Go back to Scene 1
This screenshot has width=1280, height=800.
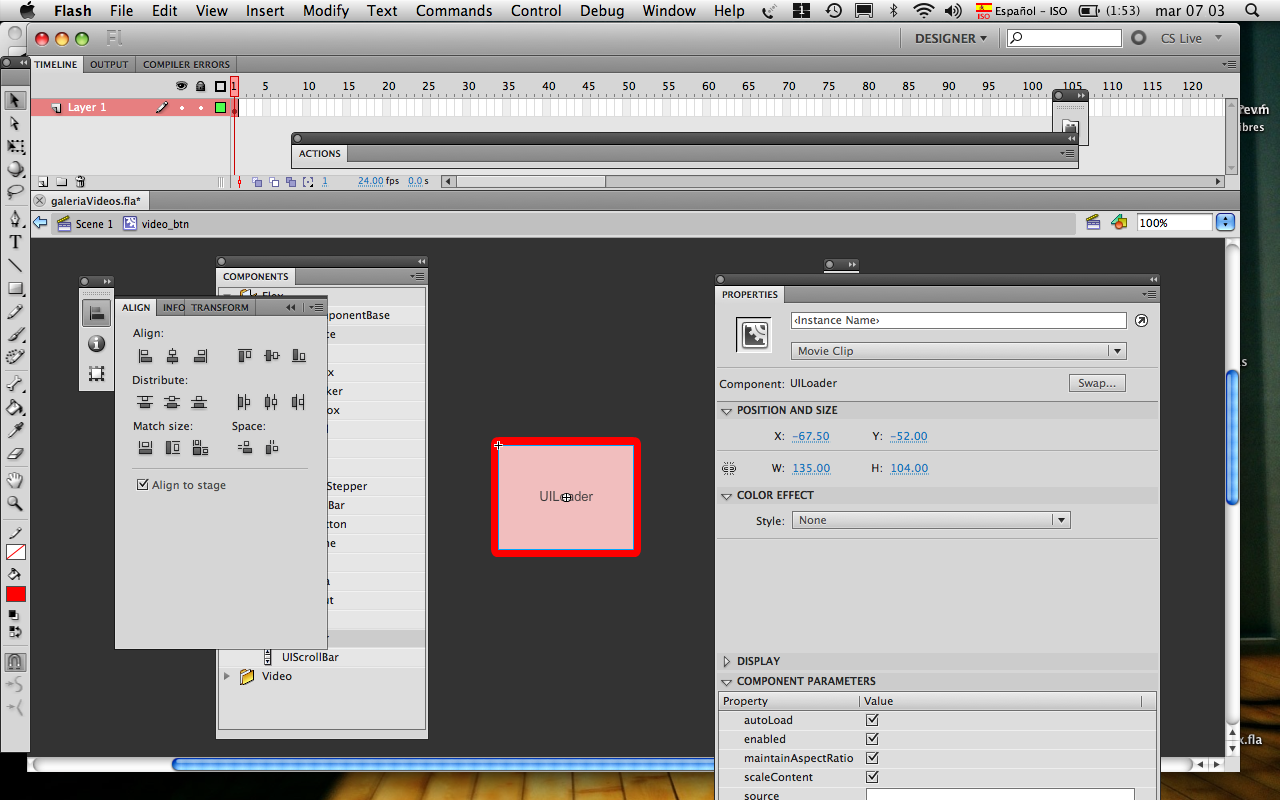coord(85,224)
